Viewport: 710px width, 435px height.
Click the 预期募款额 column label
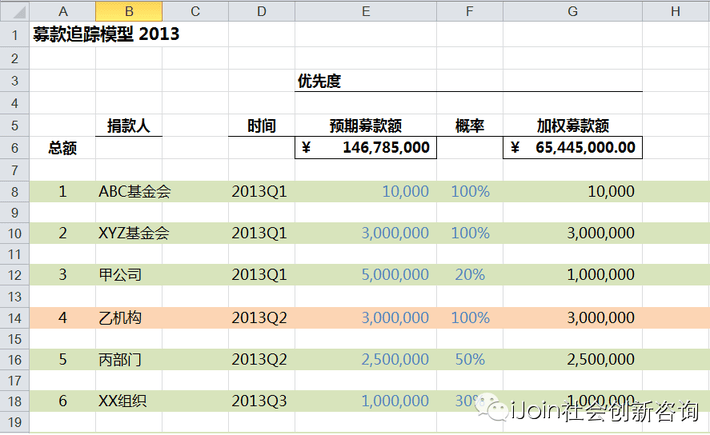[366, 125]
